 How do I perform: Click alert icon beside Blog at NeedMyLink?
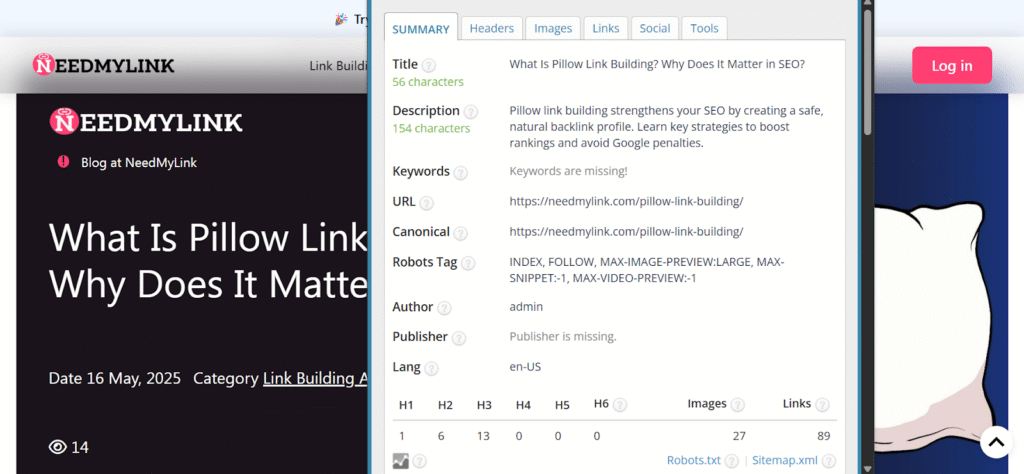(63, 161)
